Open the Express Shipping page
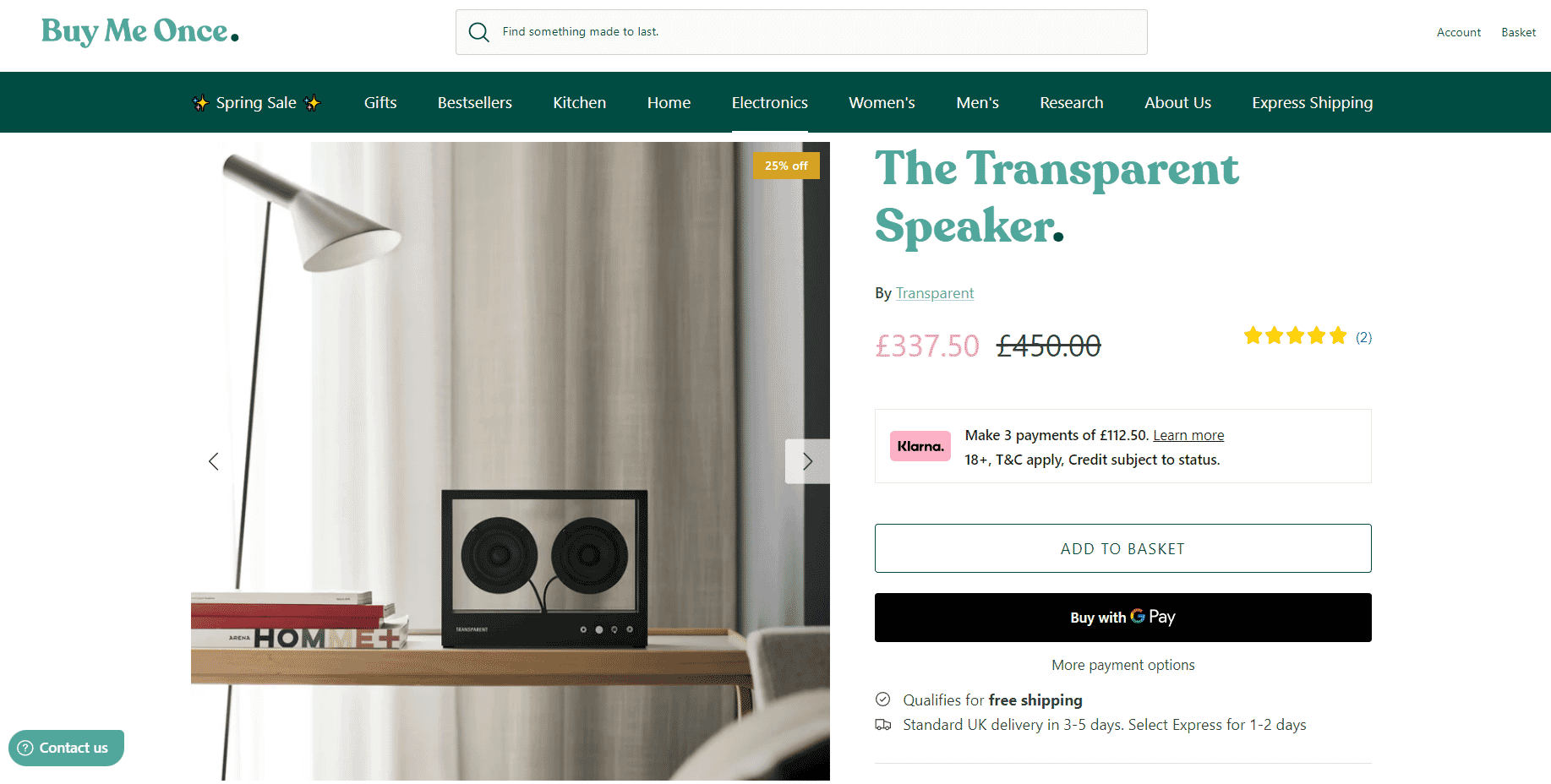The height and width of the screenshot is (784, 1551). [x=1313, y=103]
